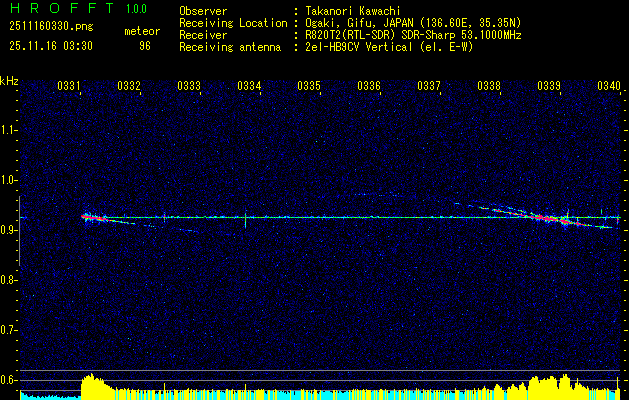629x400 pixels.
Task: Click the date stamp 25.11.16 03:30
Action: [x=51, y=46]
